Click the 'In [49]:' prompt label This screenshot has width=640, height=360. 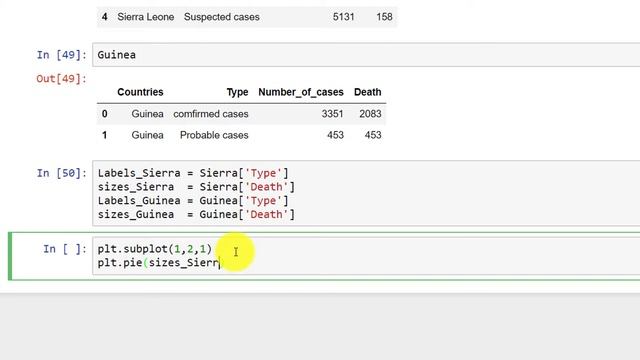point(62,55)
